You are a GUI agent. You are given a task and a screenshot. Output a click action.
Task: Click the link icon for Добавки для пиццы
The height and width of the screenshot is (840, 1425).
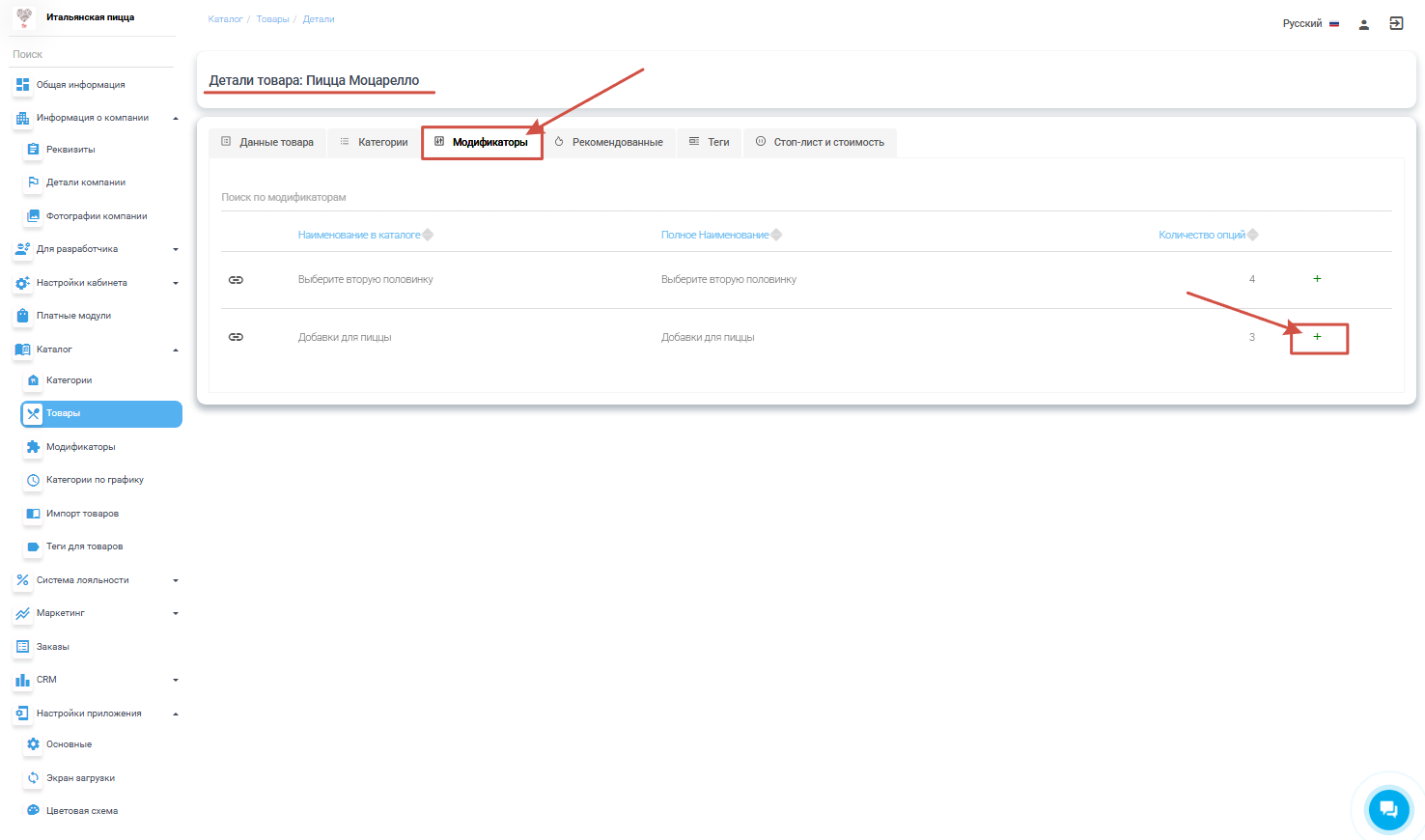pos(236,337)
